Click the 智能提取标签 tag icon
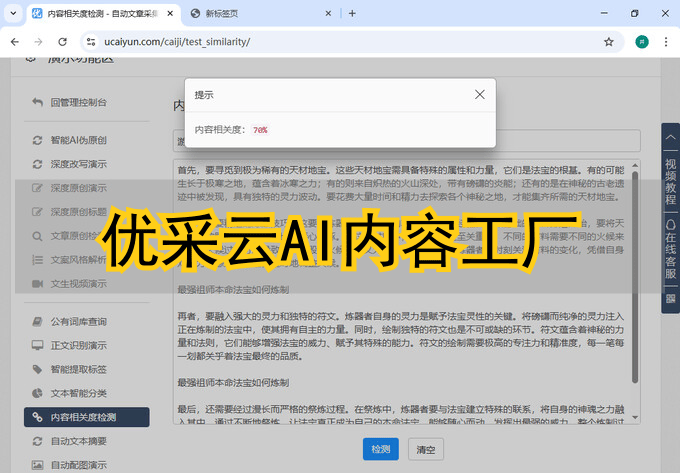The height and width of the screenshot is (473, 680). [x=38, y=370]
